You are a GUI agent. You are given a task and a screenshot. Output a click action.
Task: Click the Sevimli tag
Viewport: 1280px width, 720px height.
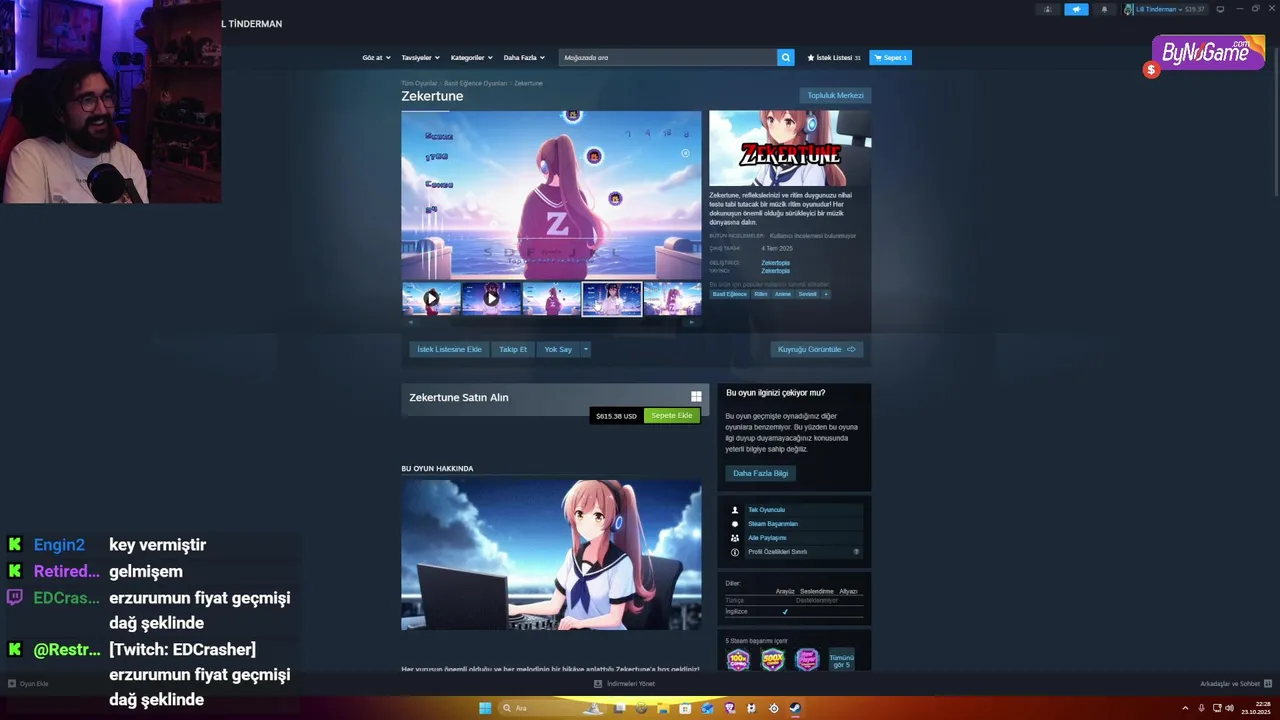point(807,294)
